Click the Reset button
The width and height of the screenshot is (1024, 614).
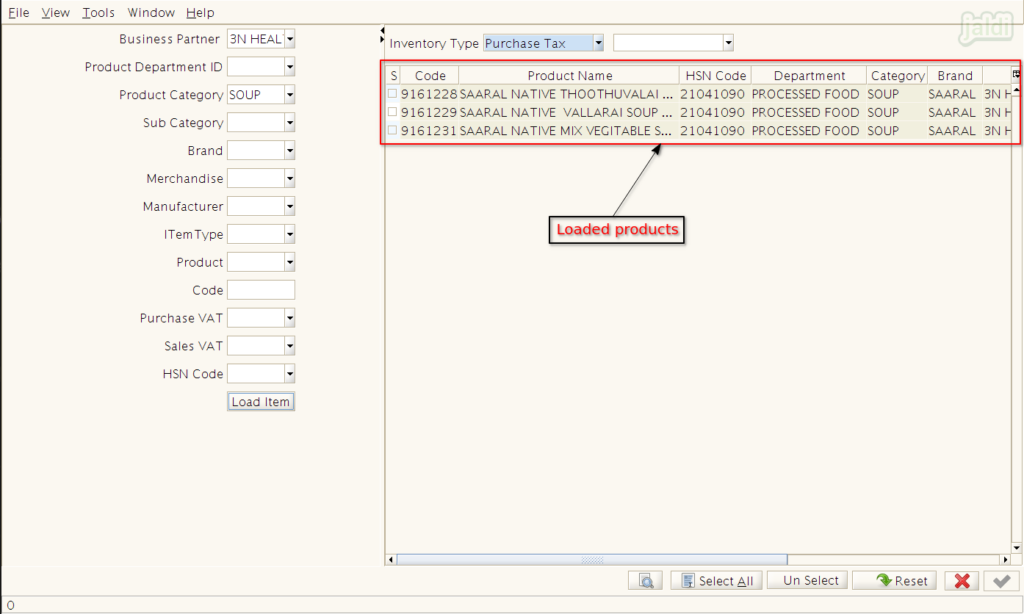895,580
